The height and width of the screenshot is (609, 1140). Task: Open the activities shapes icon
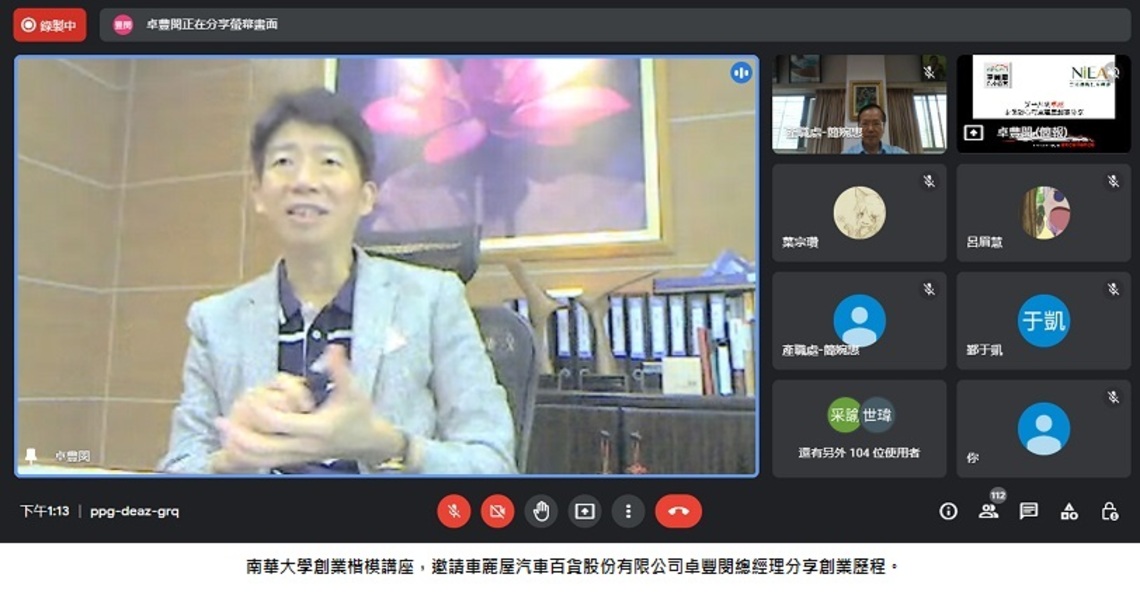1069,512
